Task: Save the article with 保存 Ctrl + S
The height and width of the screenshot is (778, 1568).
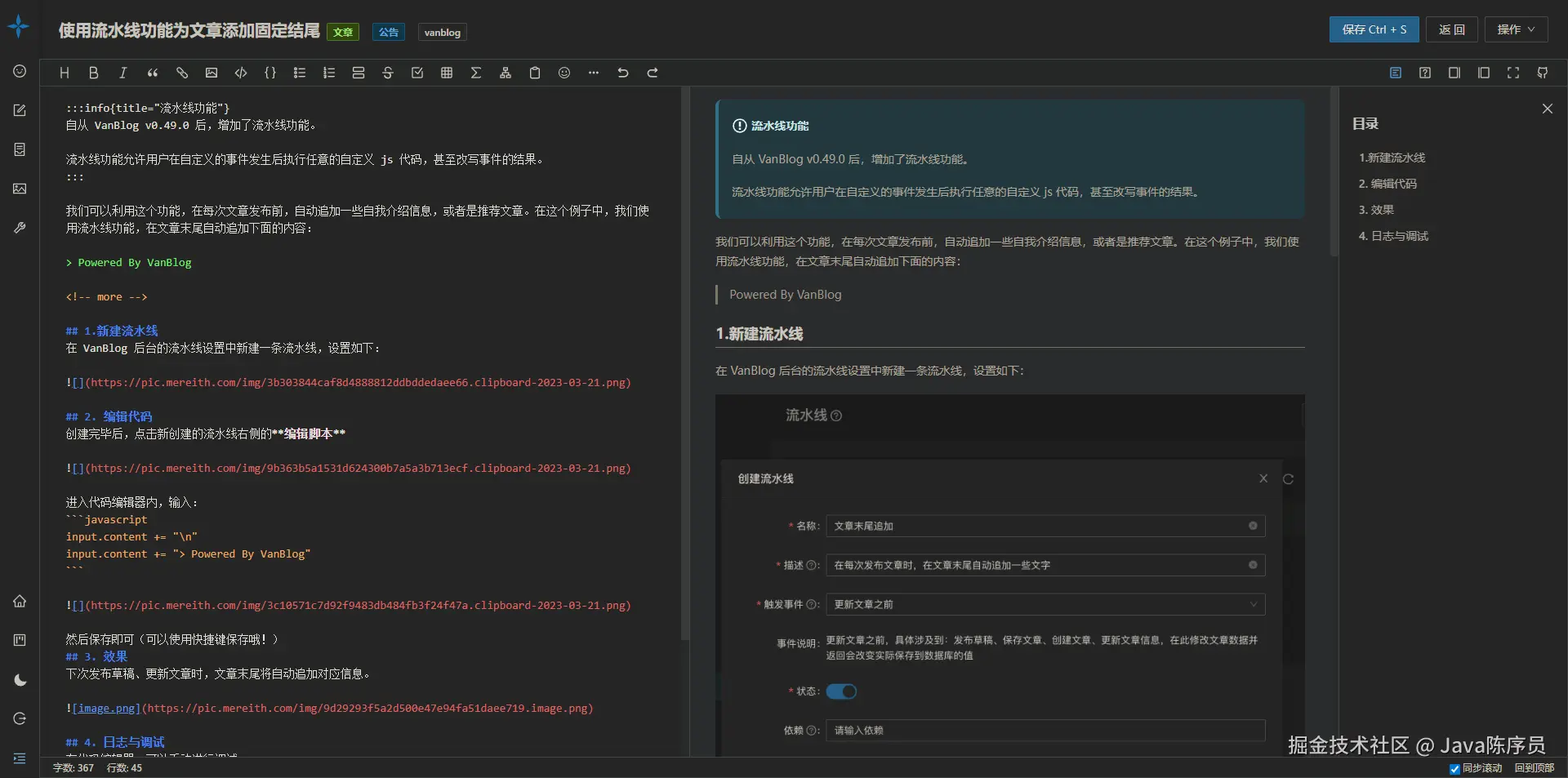Action: (1374, 29)
